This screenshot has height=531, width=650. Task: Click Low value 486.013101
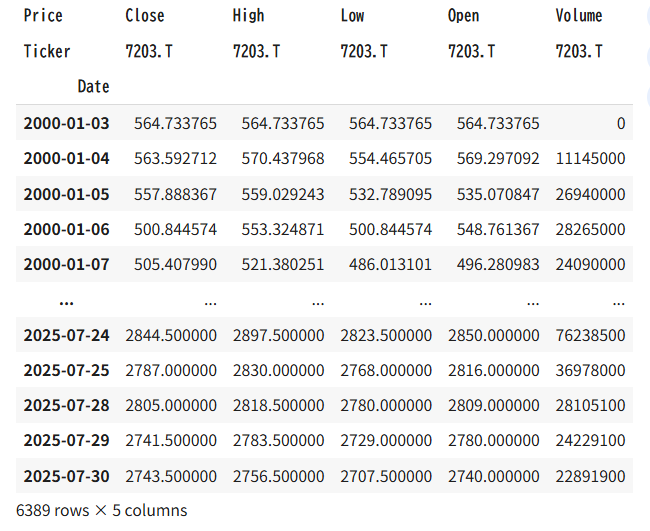coord(390,264)
